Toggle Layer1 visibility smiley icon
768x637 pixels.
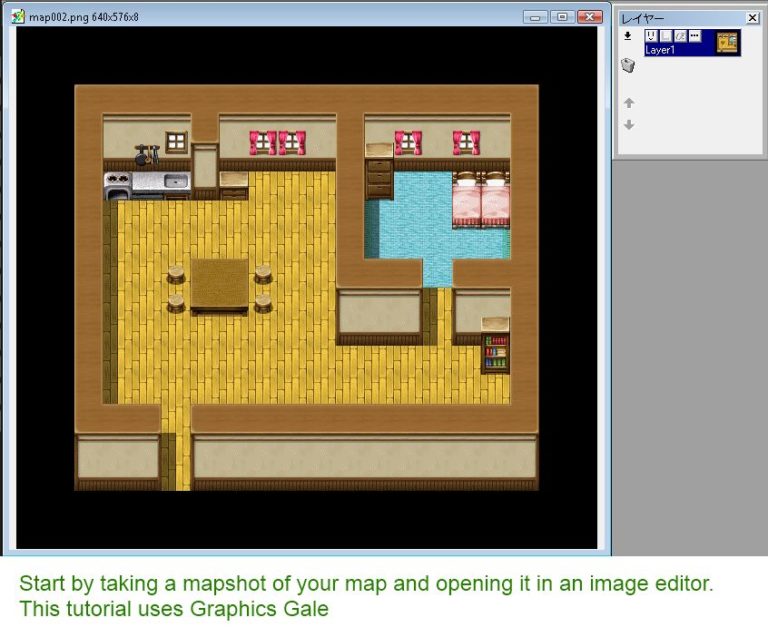pos(652,36)
